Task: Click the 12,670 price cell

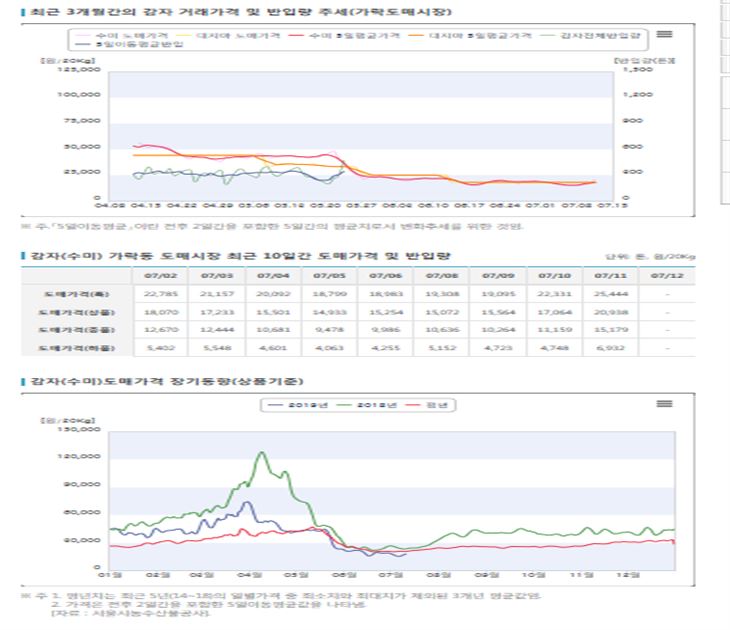Action: pyautogui.click(x=161, y=330)
